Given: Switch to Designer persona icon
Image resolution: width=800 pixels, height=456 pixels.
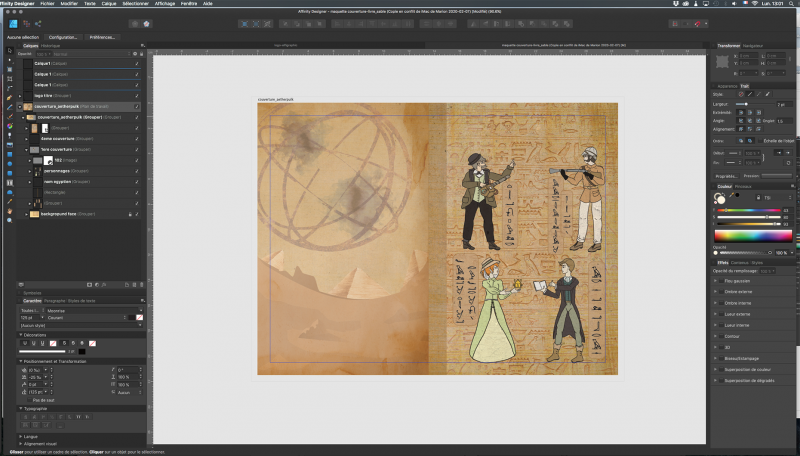Looking at the screenshot, I should (x=13, y=23).
